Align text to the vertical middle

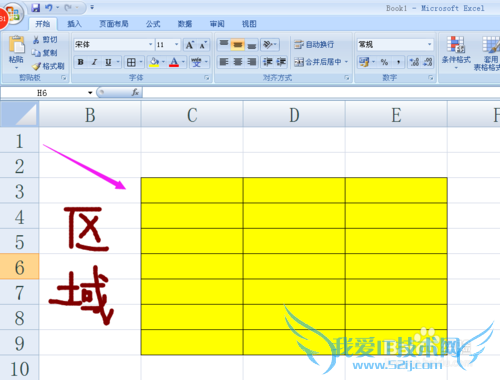[238, 44]
